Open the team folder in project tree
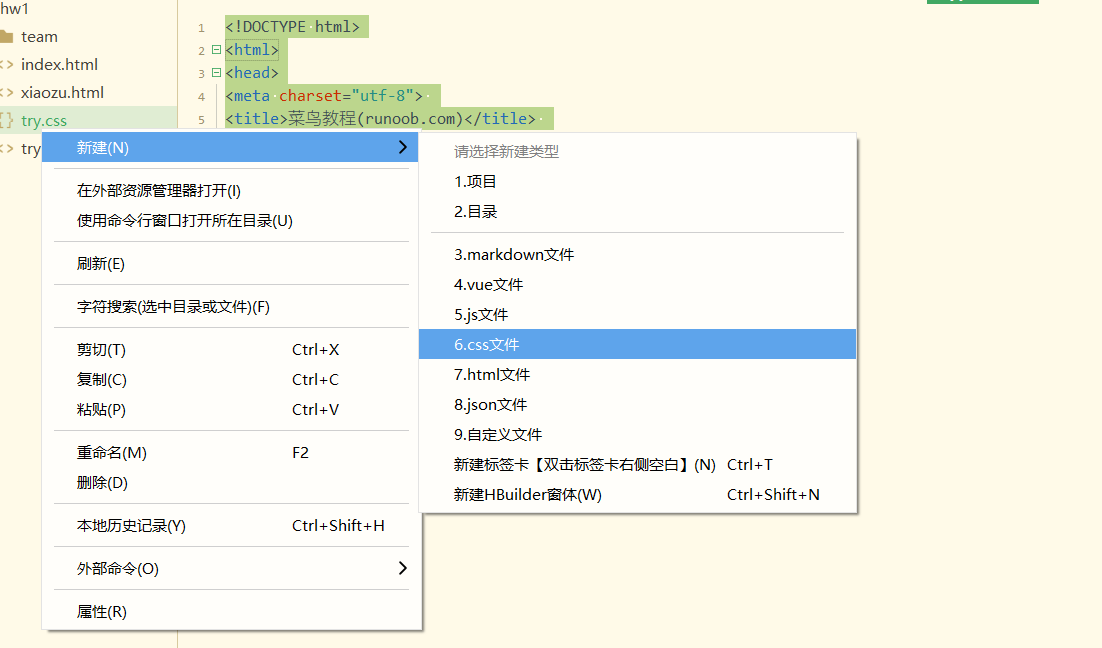The image size is (1102, 648). point(39,37)
